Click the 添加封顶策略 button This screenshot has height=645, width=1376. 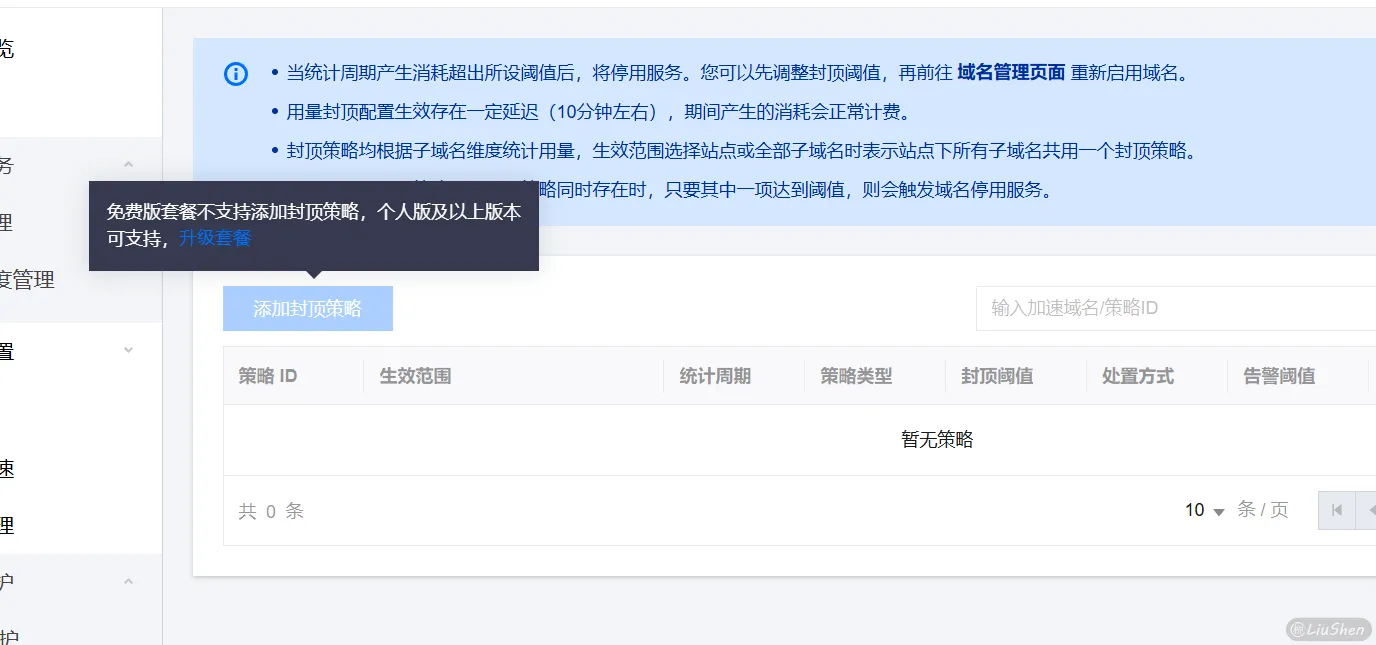pyautogui.click(x=308, y=308)
